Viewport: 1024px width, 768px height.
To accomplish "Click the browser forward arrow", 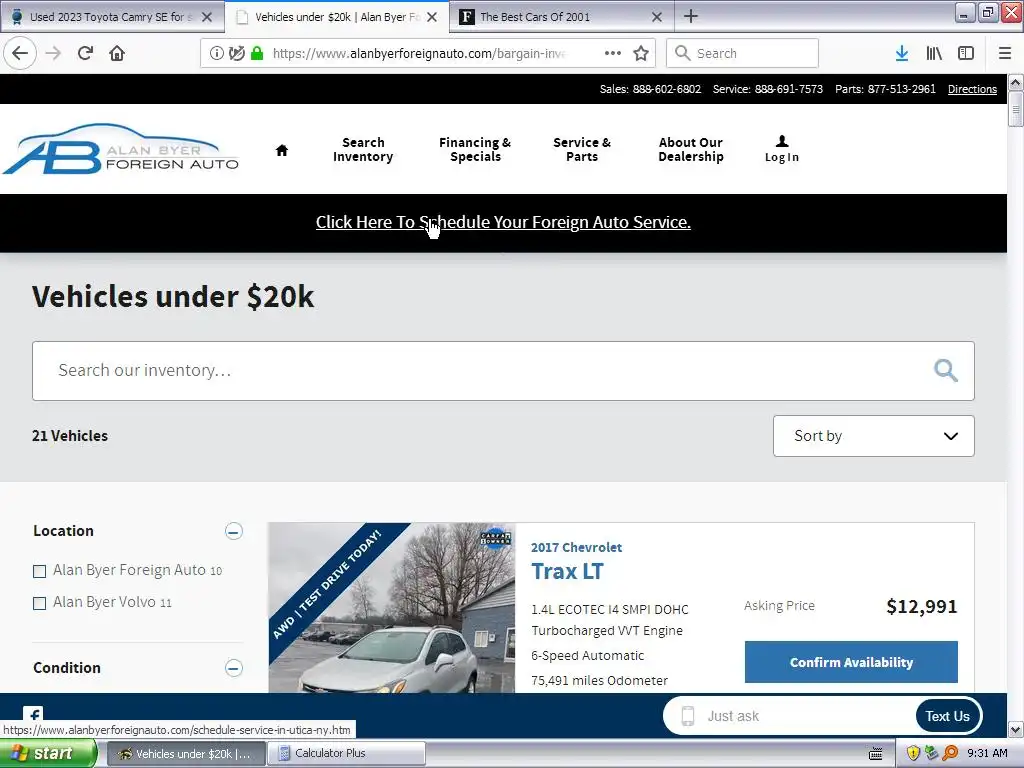I will [54, 53].
